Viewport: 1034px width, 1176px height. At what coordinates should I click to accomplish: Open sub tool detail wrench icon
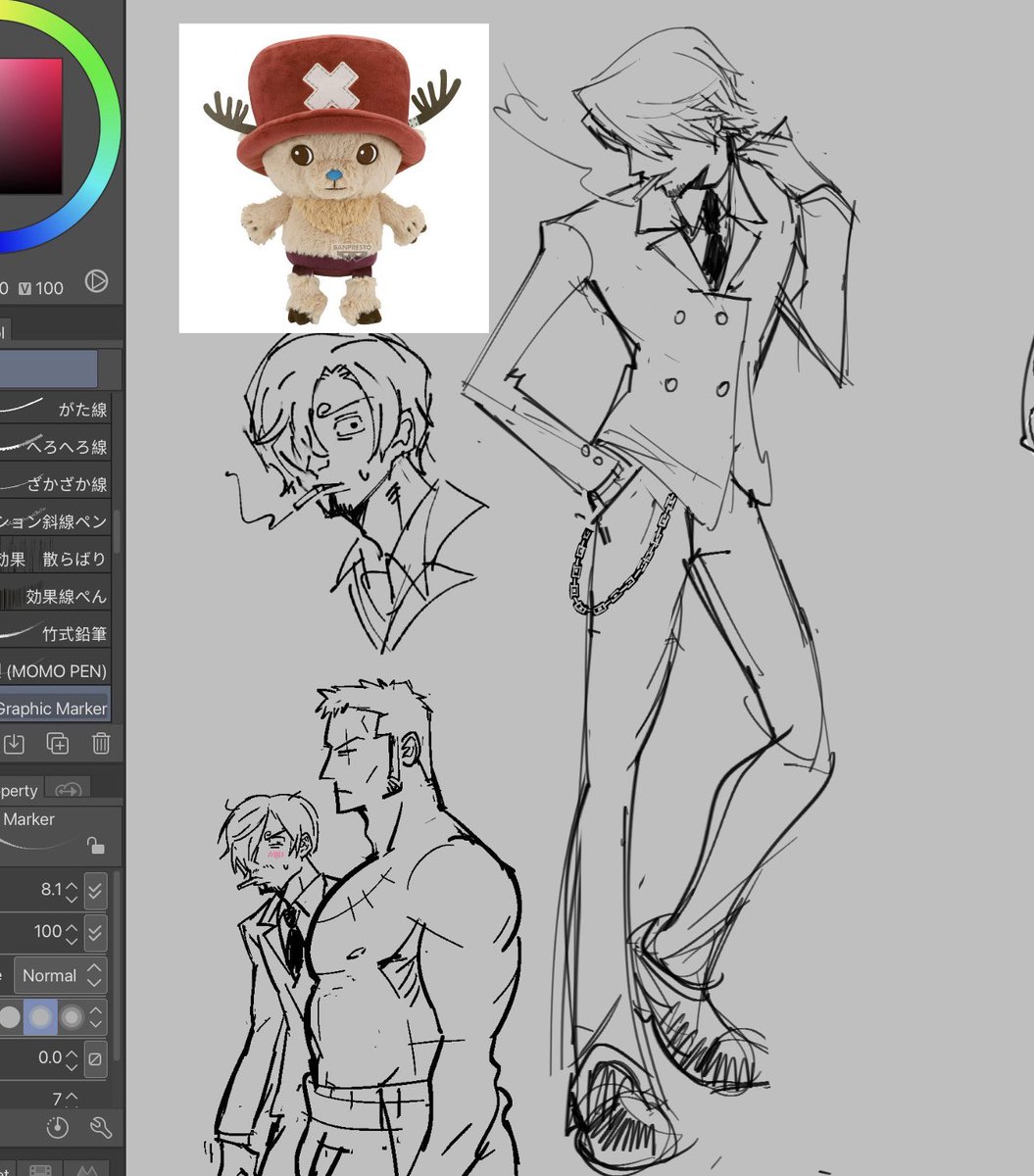click(x=101, y=1127)
